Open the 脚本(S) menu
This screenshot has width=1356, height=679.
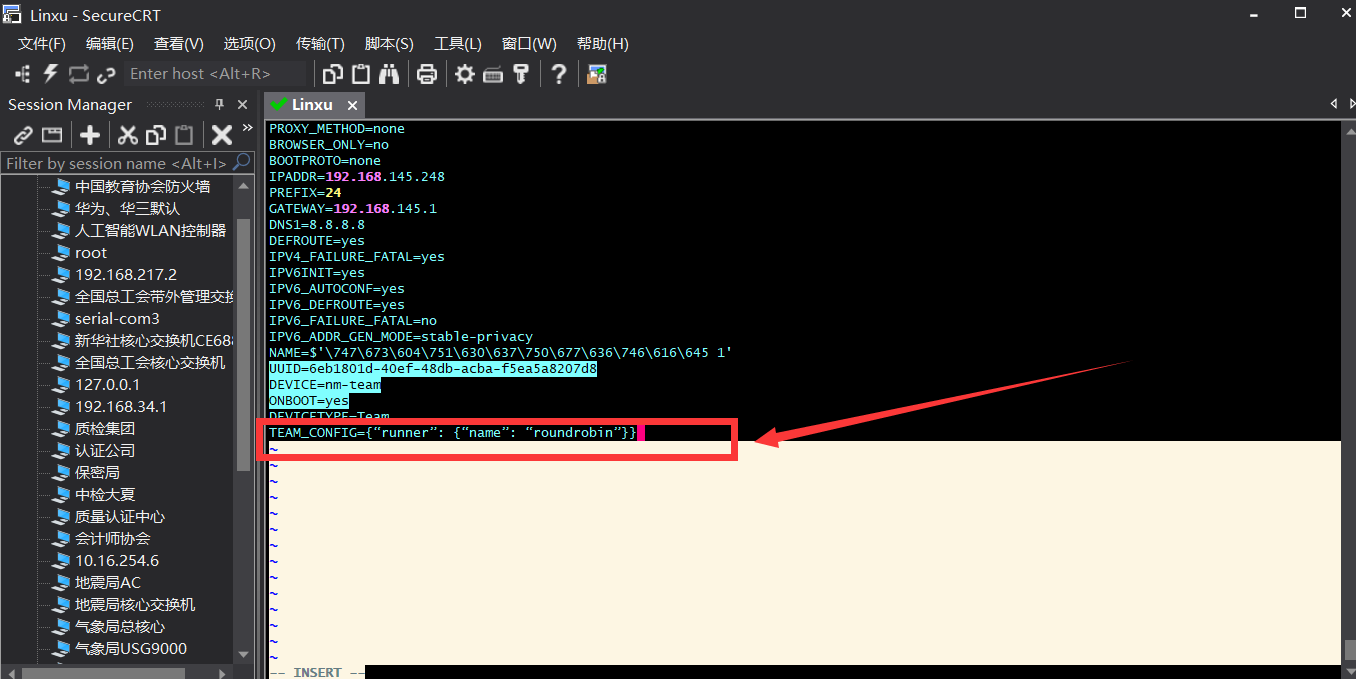(x=389, y=44)
